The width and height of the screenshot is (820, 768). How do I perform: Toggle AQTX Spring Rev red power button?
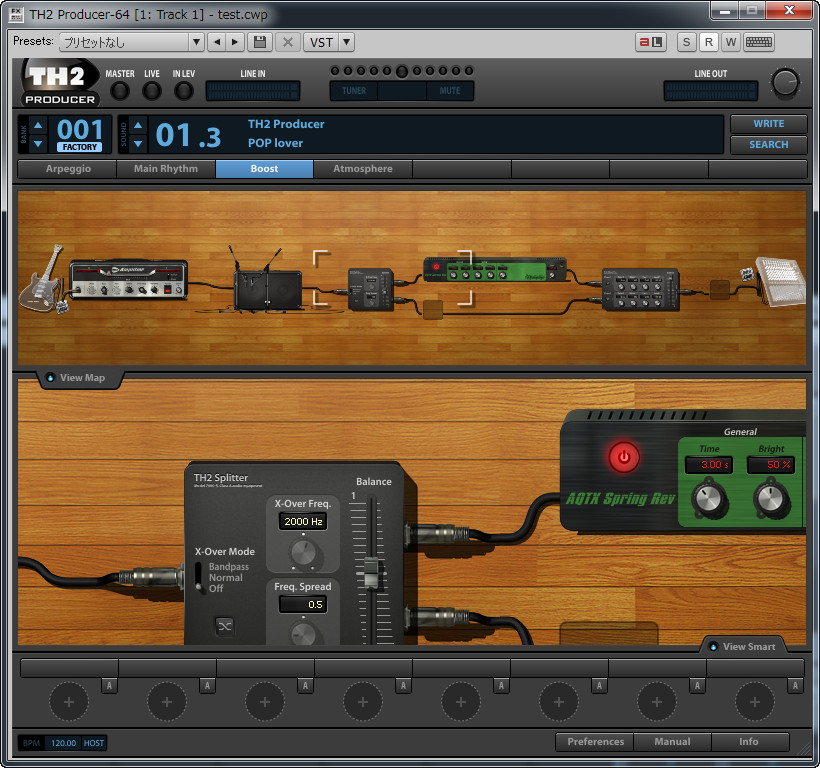pyautogui.click(x=623, y=457)
